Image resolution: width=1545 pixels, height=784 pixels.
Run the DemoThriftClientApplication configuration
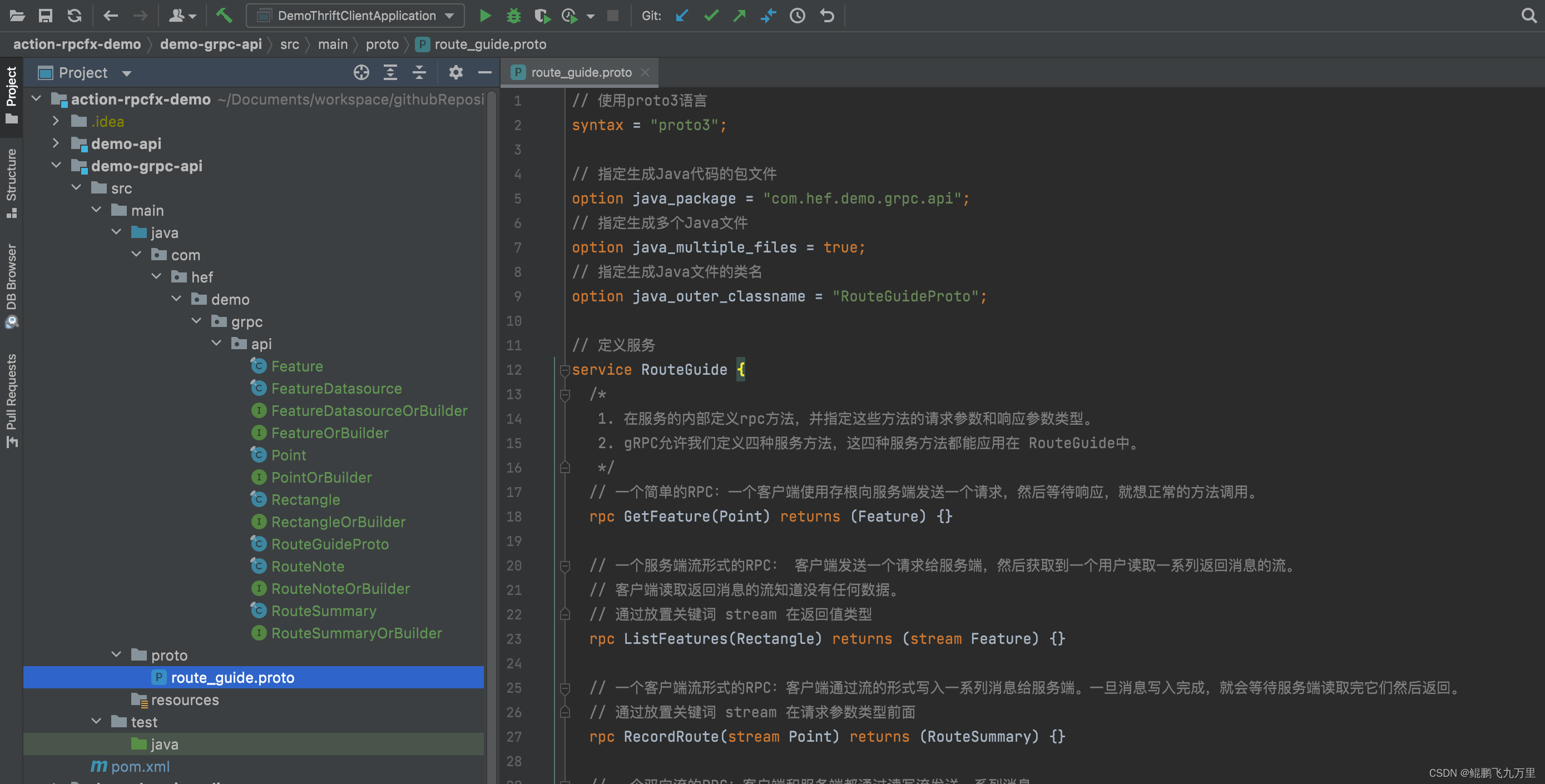coord(485,16)
